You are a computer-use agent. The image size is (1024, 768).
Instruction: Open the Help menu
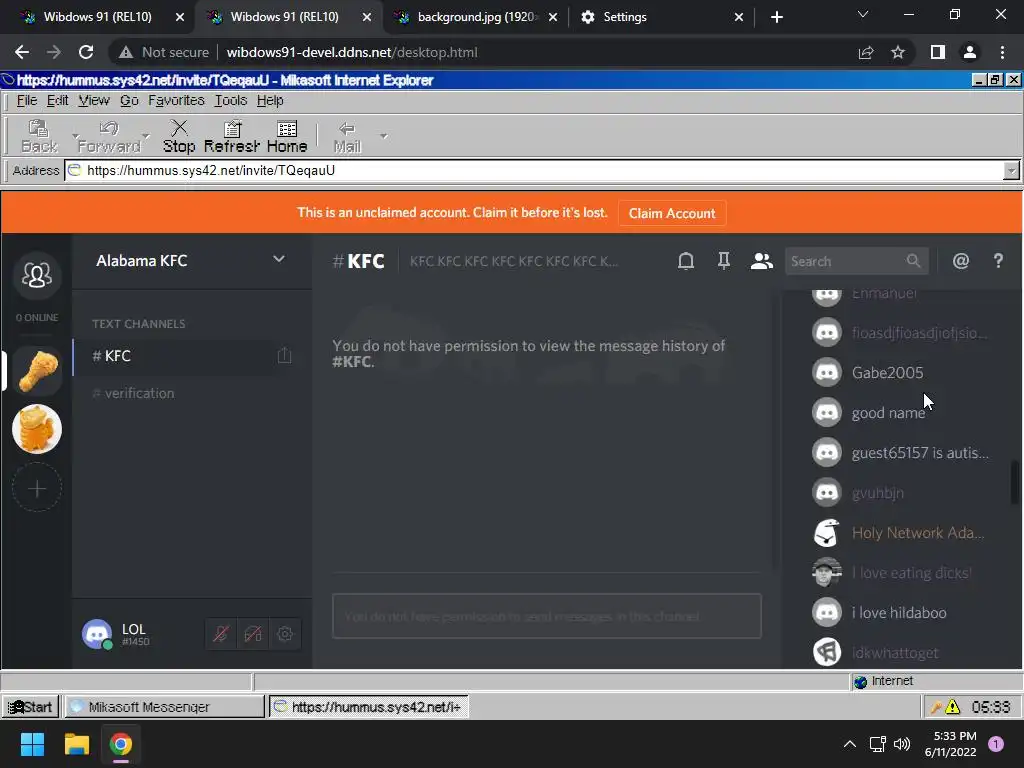(270, 101)
